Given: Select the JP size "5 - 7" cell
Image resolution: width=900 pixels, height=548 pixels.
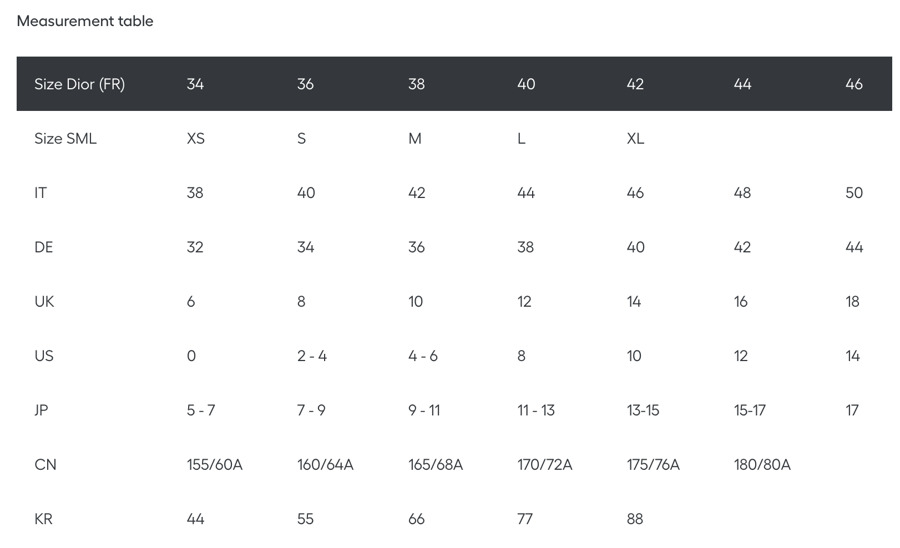Looking at the screenshot, I should click(201, 410).
